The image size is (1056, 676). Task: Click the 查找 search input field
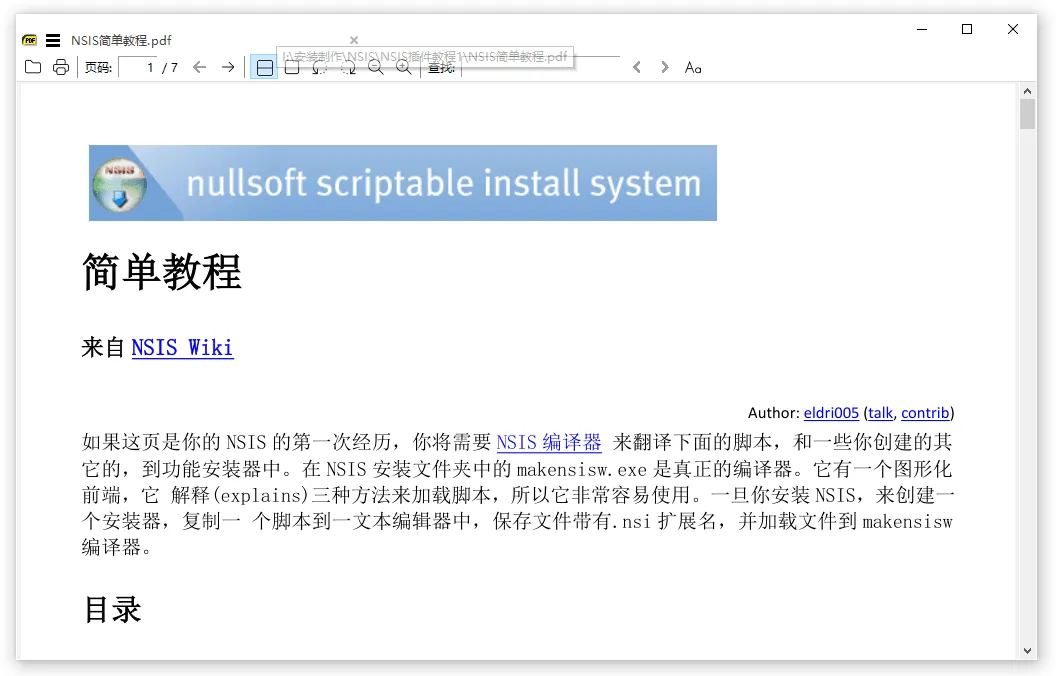(x=540, y=67)
